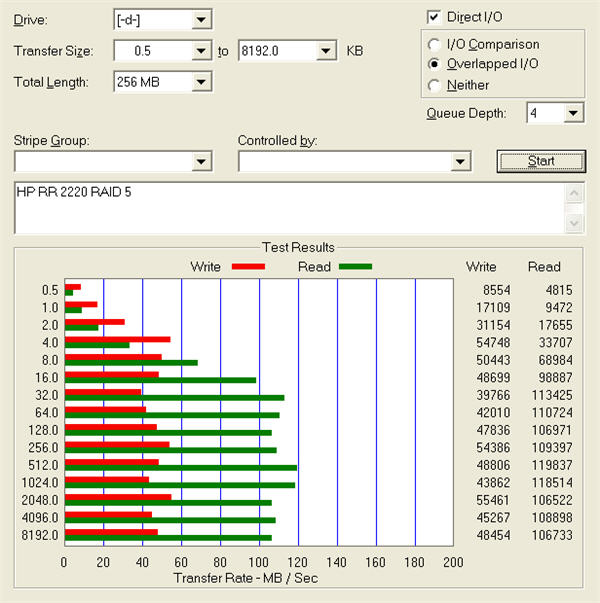Expand the Controlled by dropdown
Viewport: 600px width, 603px height.
tap(460, 162)
